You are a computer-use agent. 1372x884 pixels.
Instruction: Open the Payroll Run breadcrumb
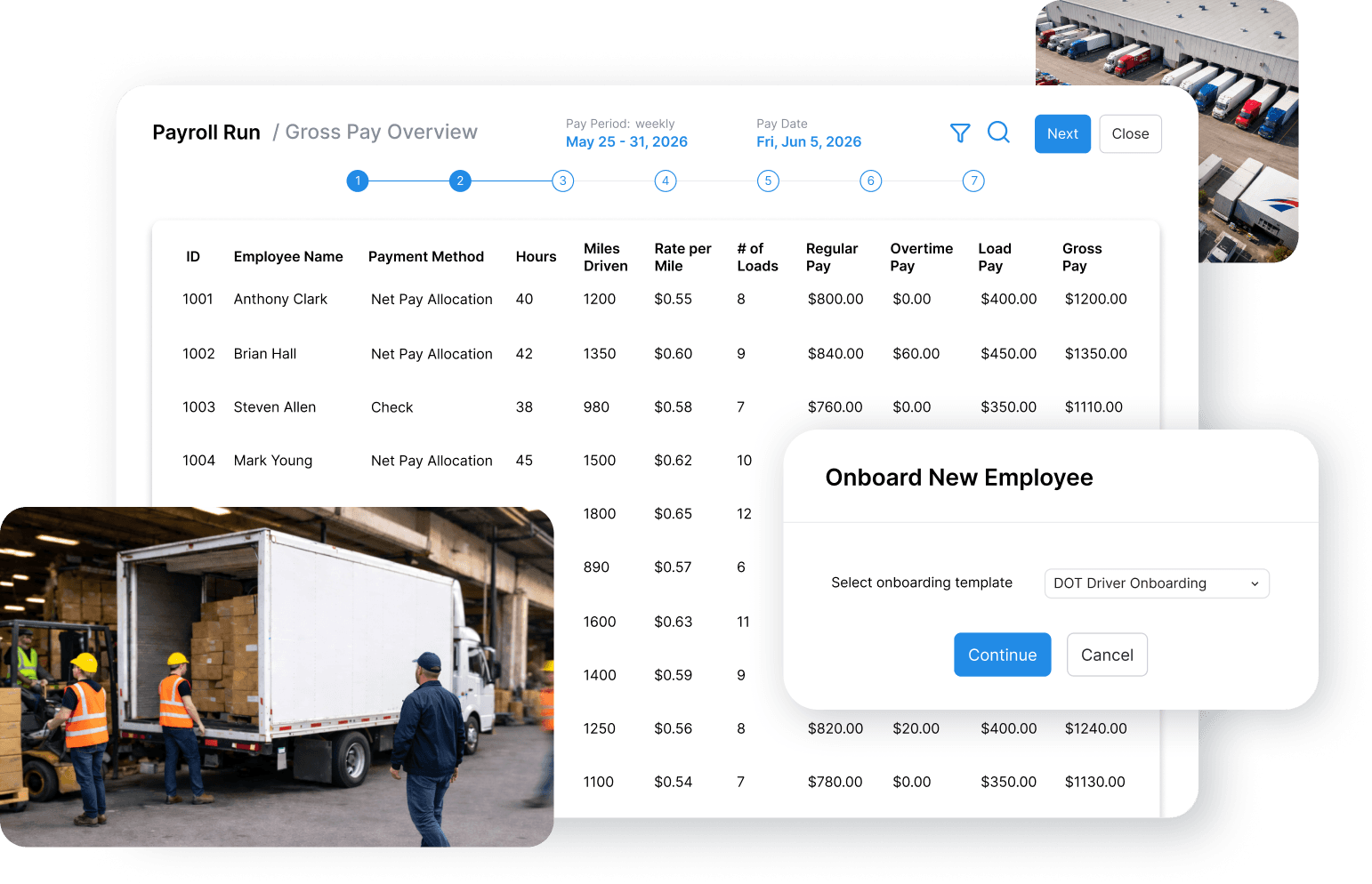(x=206, y=132)
